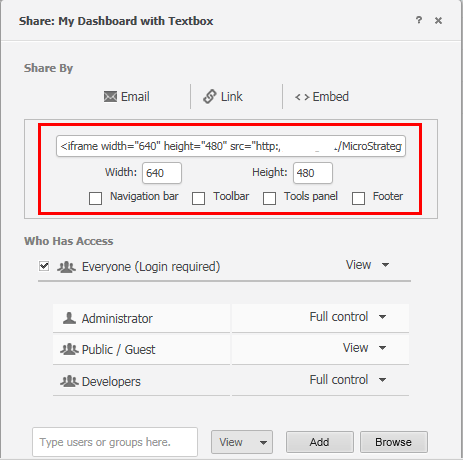Open the View dropdown beside Add button
This screenshot has width=463, height=460.
[242, 442]
